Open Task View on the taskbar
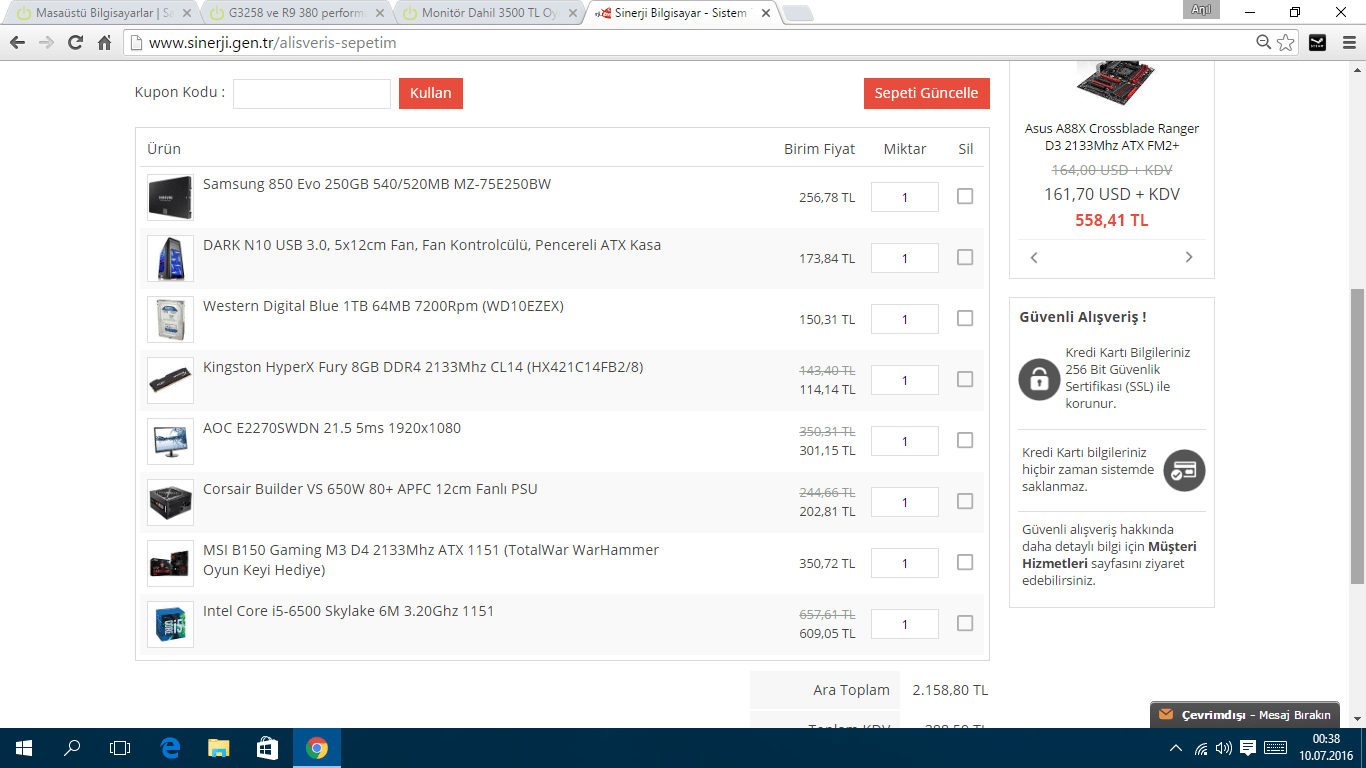Viewport: 1366px width, 768px height. point(120,748)
